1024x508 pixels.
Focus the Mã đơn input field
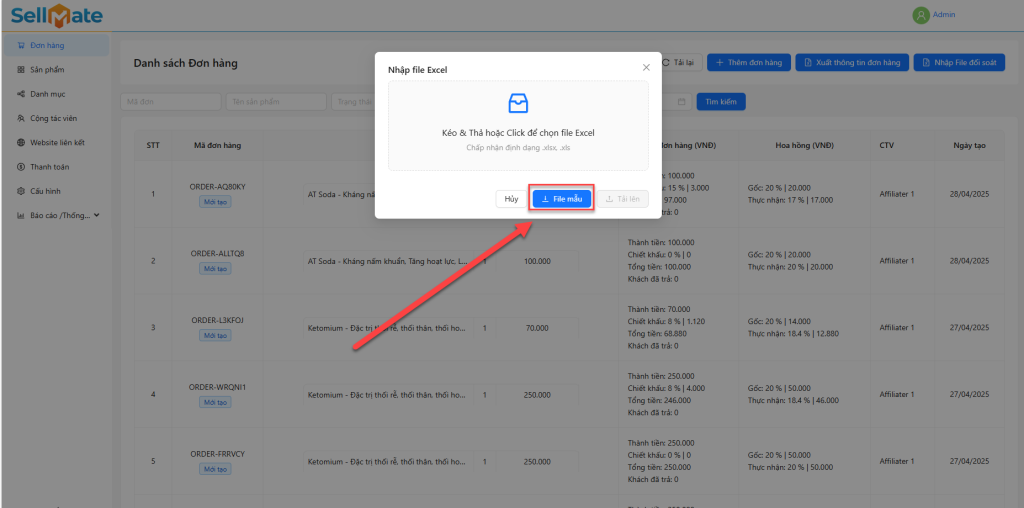pos(170,101)
